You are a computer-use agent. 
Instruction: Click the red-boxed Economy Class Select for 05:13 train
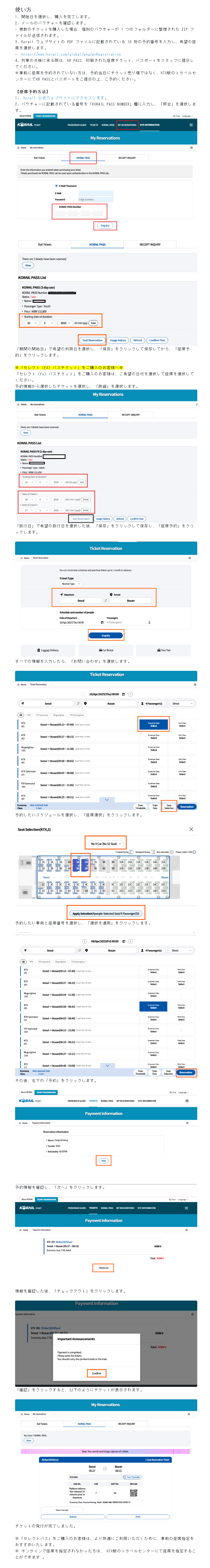(153, 724)
